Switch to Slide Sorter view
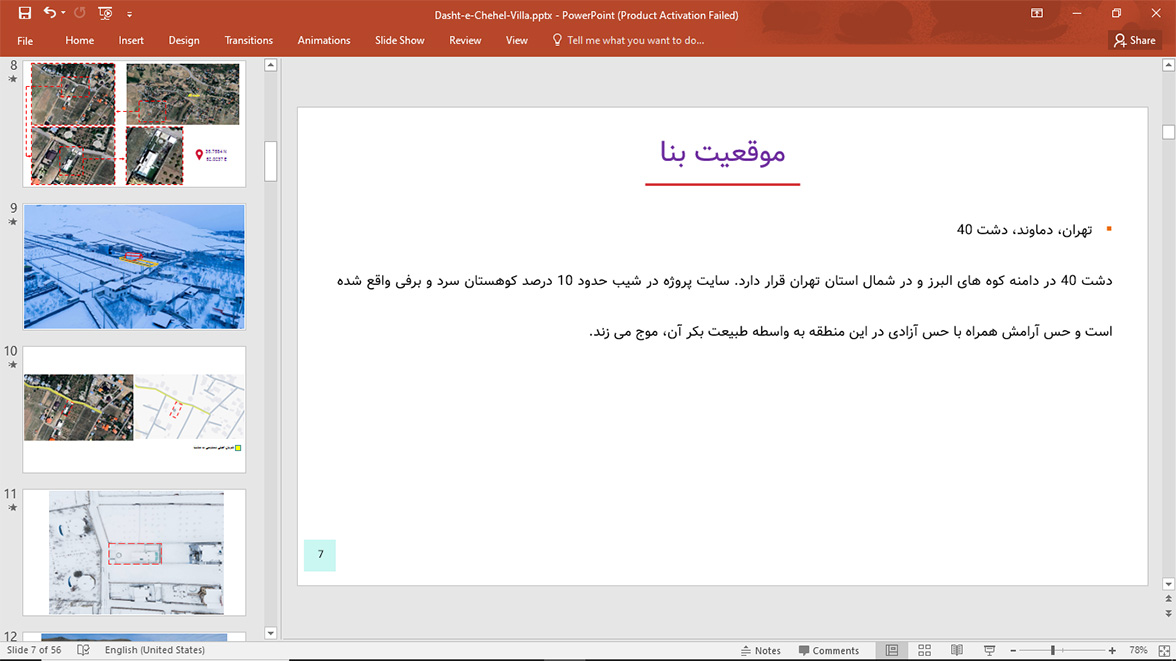This screenshot has width=1176, height=661. pos(924,650)
